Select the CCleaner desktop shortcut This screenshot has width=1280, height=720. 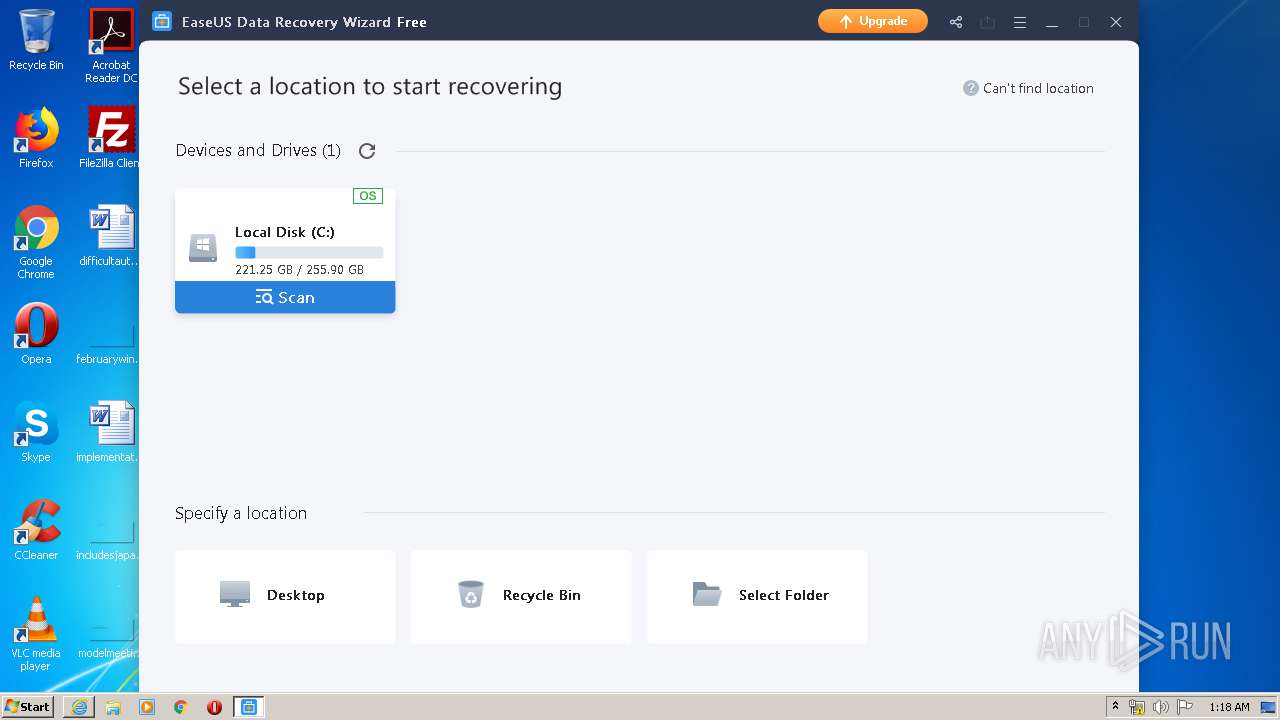36,530
